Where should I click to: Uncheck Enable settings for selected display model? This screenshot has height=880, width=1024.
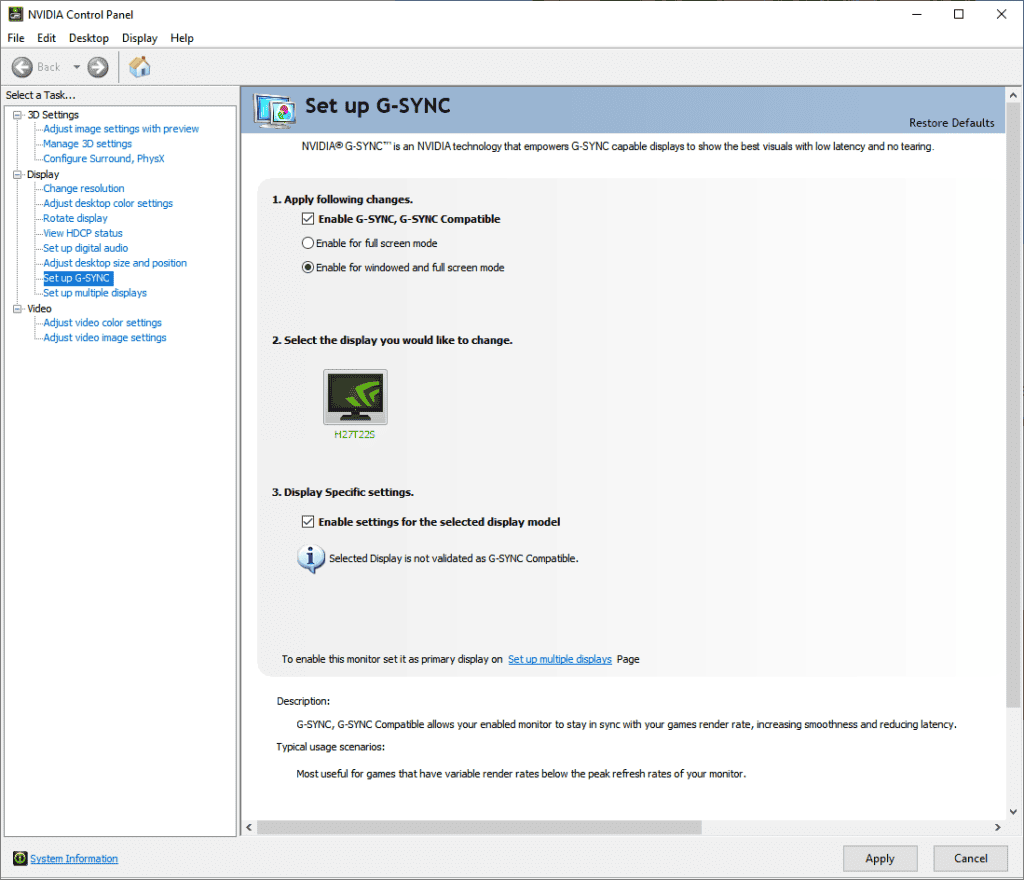(x=307, y=521)
